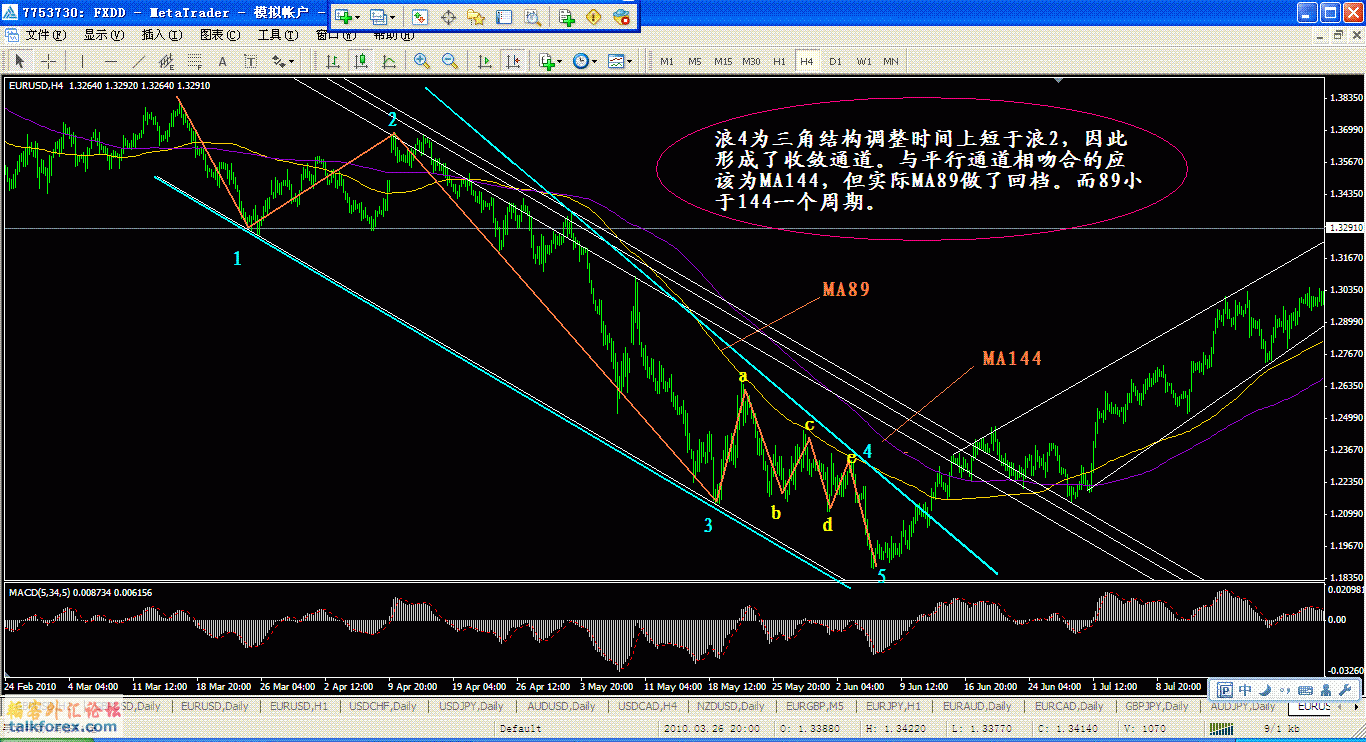Image resolution: width=1366 pixels, height=742 pixels.
Task: Switch to GBPJPY,Daily chart tab
Action: (1157, 706)
